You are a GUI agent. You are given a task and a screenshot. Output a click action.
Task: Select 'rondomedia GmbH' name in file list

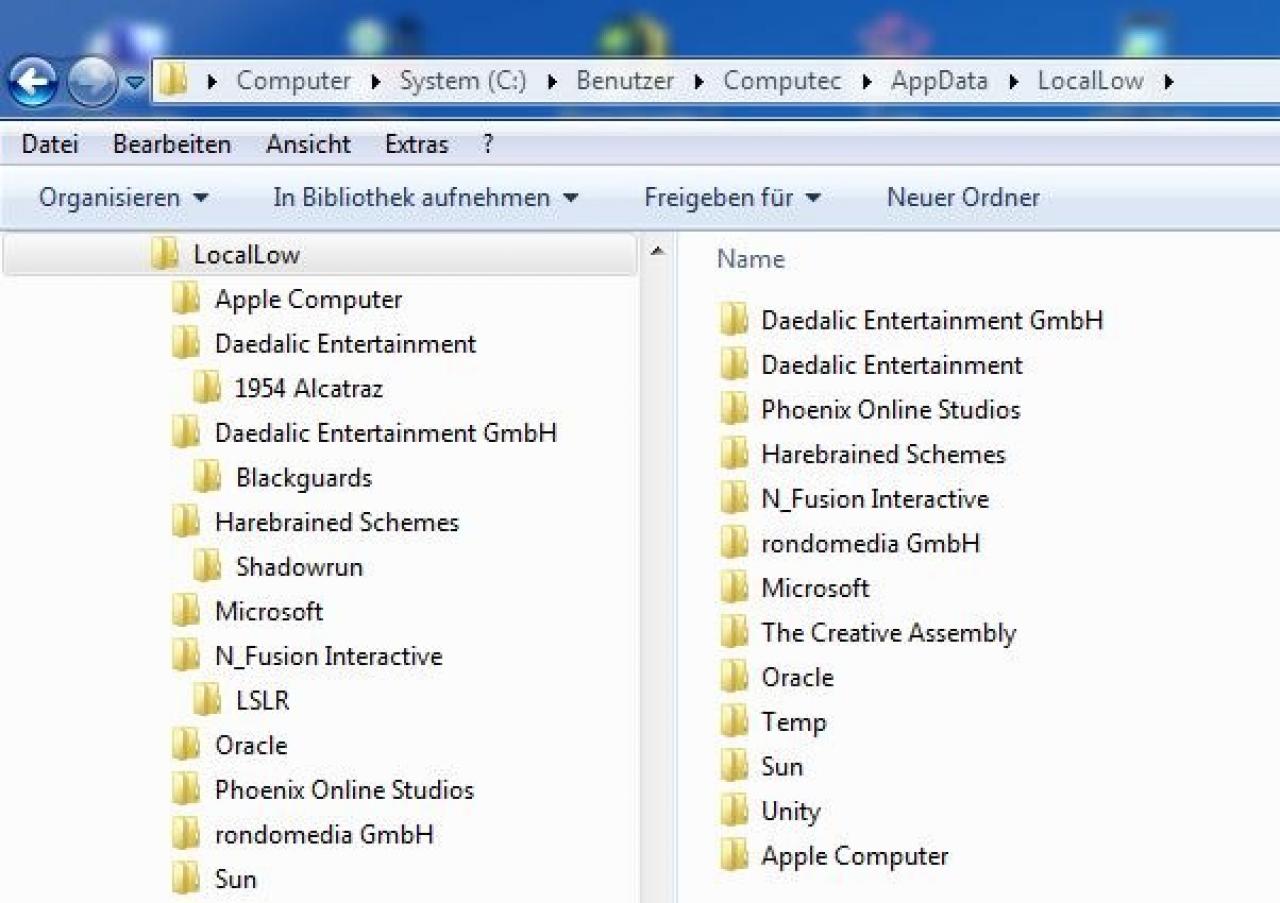pyautogui.click(x=871, y=544)
